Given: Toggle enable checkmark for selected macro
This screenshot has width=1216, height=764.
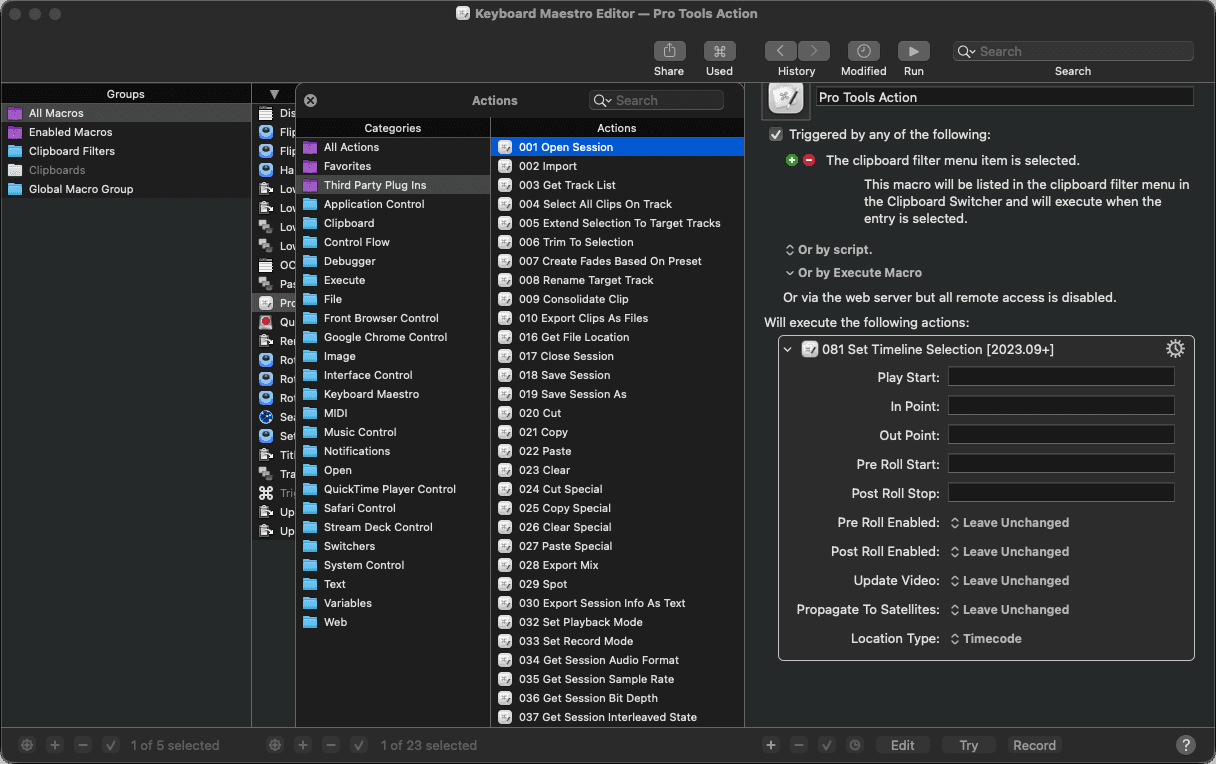Looking at the screenshot, I should point(359,745).
